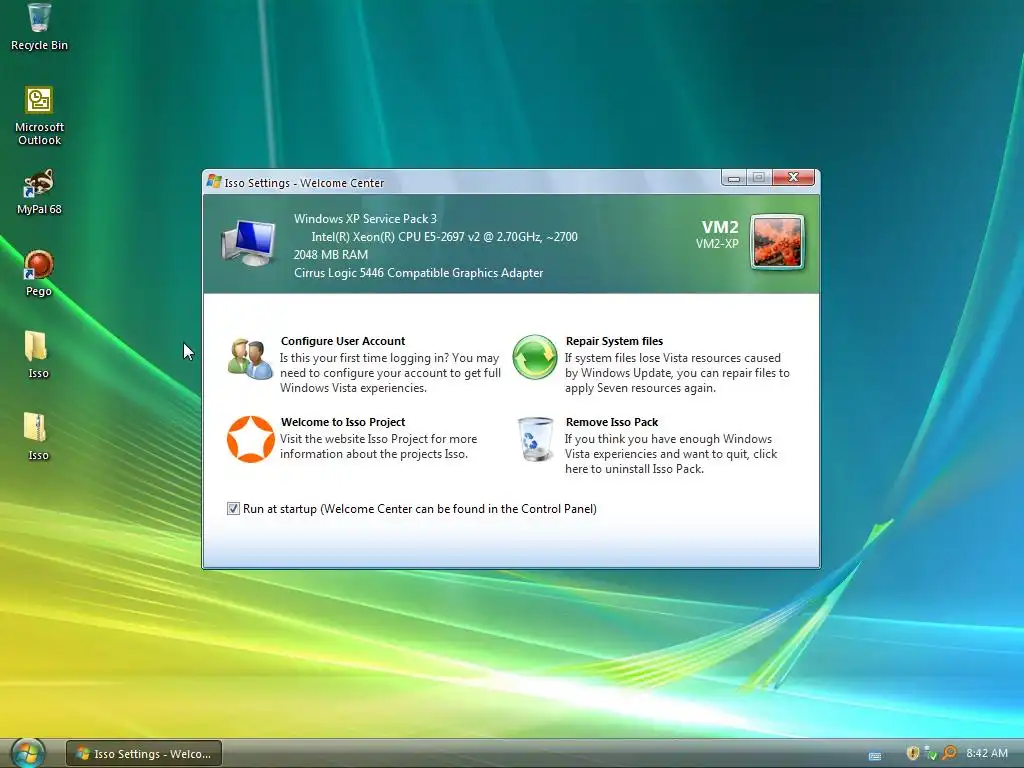Click the computer monitor icon in header

(248, 242)
